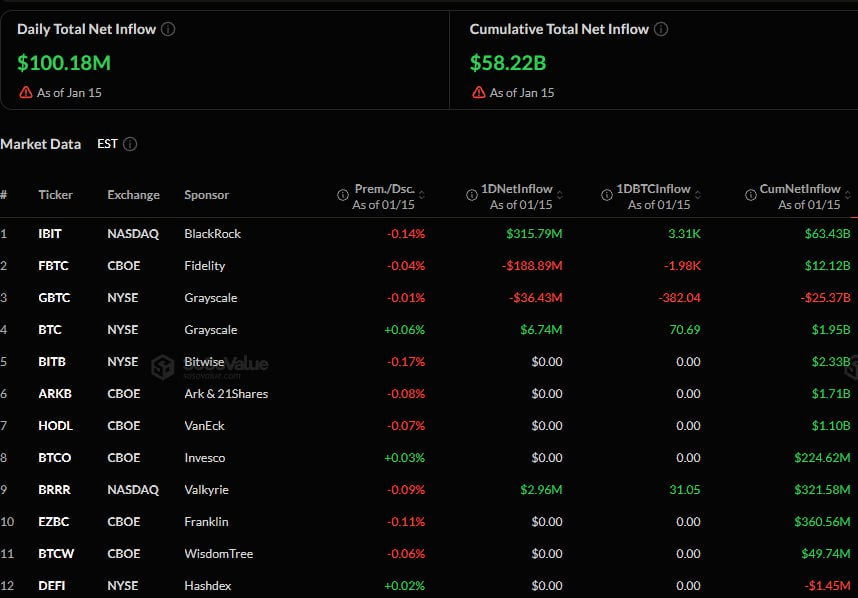
Task: Open info tooltip for Daily Total Net Inflow
Action: pos(168,29)
